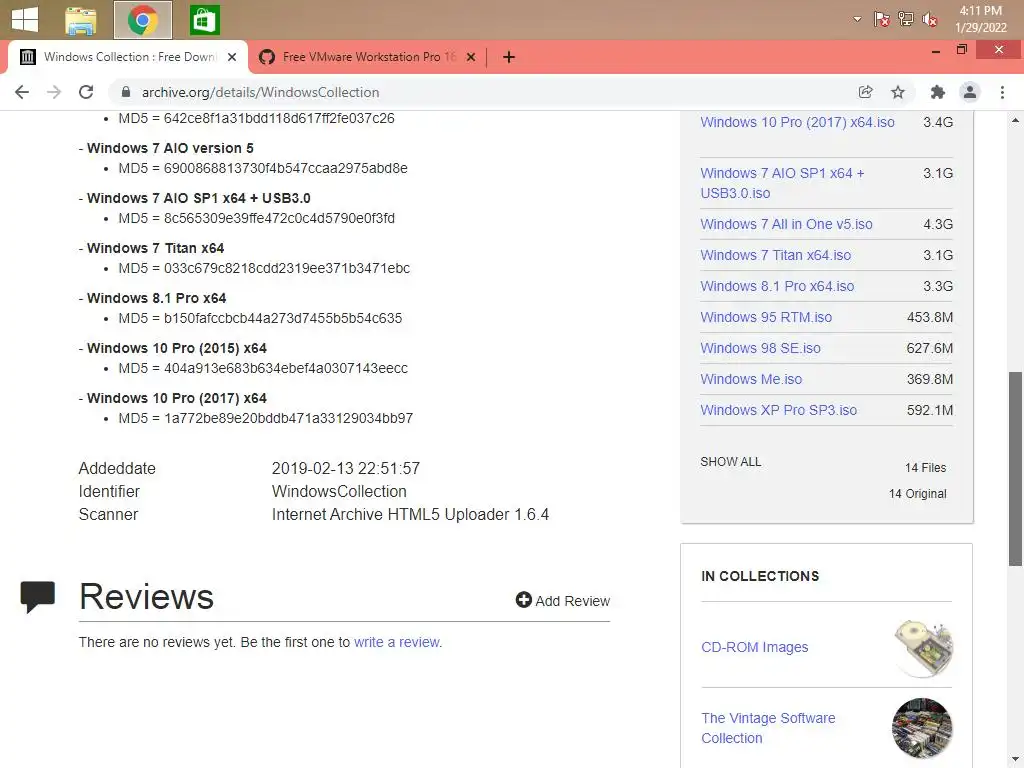Click the Scanner value Internet Archive HTML5 Uploader

tap(410, 515)
